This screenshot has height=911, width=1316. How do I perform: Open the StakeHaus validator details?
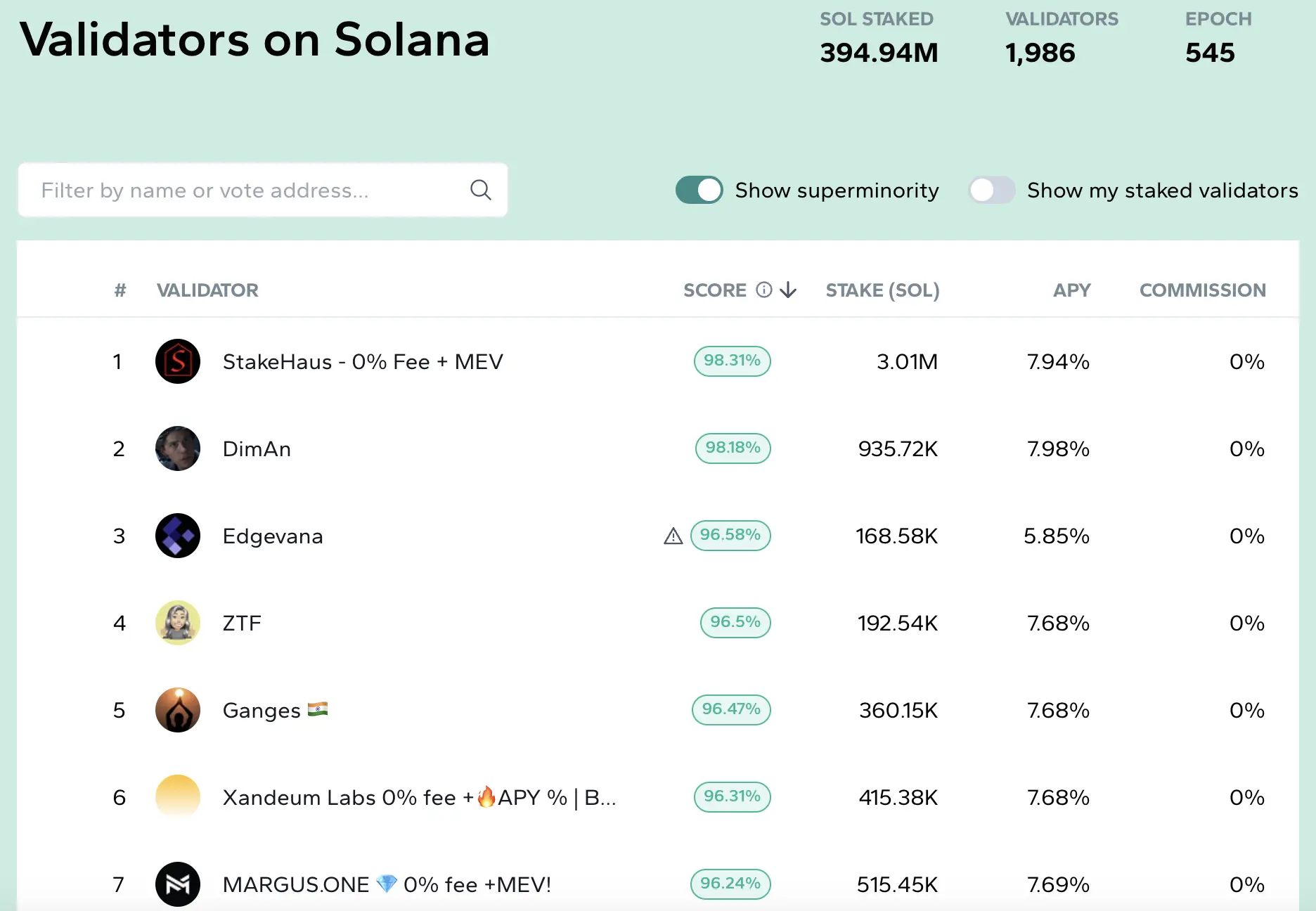(x=363, y=361)
